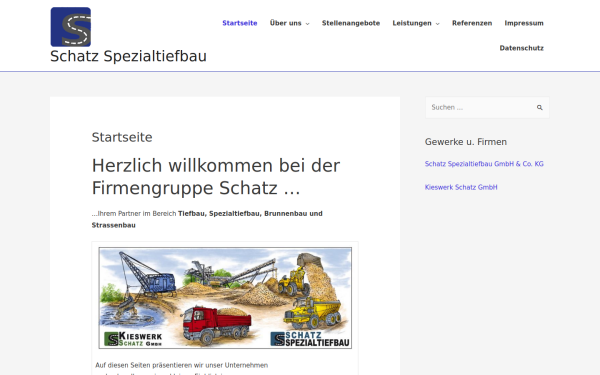Expand the Über uns submenu chevron
The width and height of the screenshot is (600, 375).
point(307,24)
